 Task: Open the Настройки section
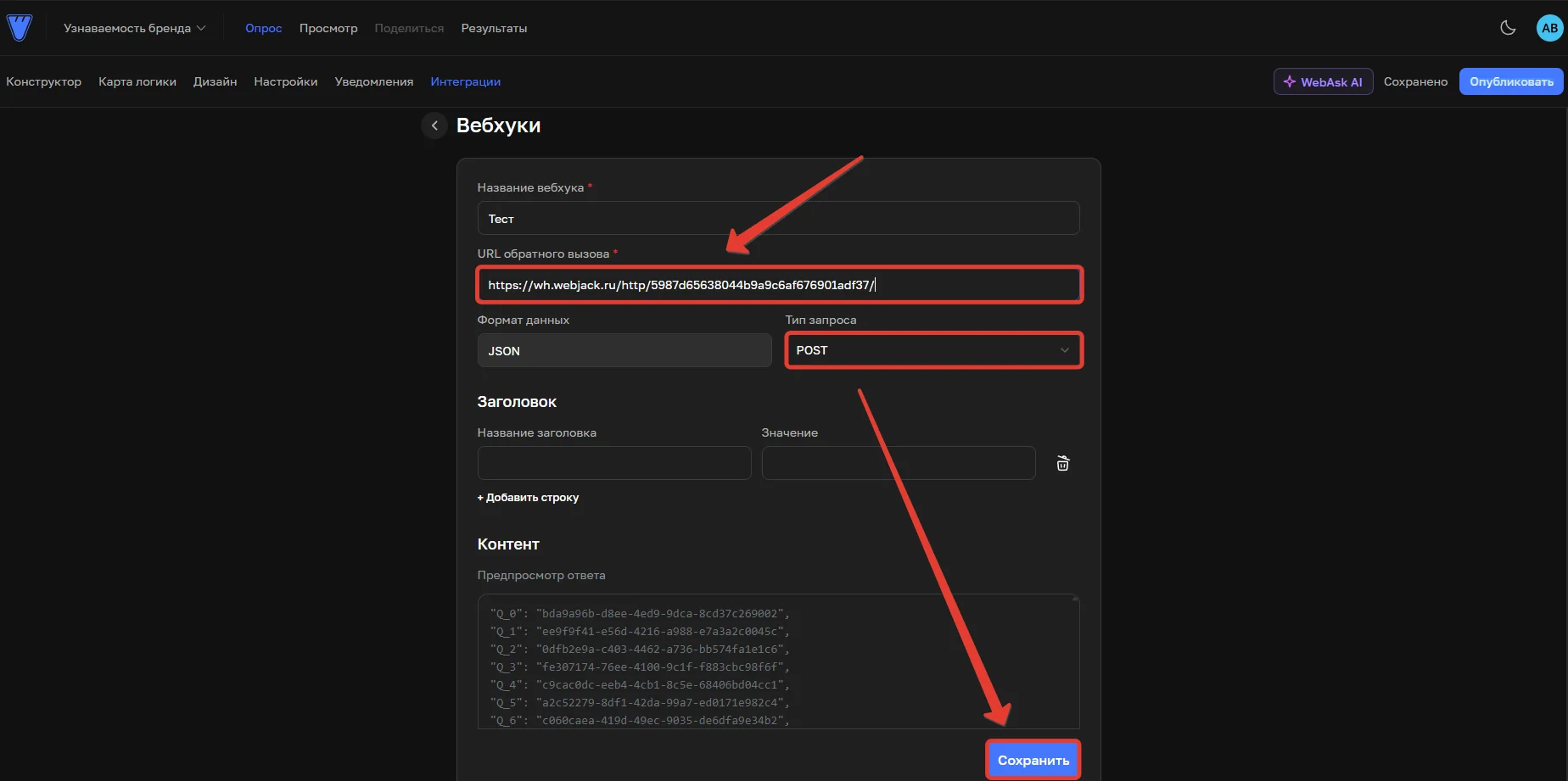pyautogui.click(x=286, y=81)
